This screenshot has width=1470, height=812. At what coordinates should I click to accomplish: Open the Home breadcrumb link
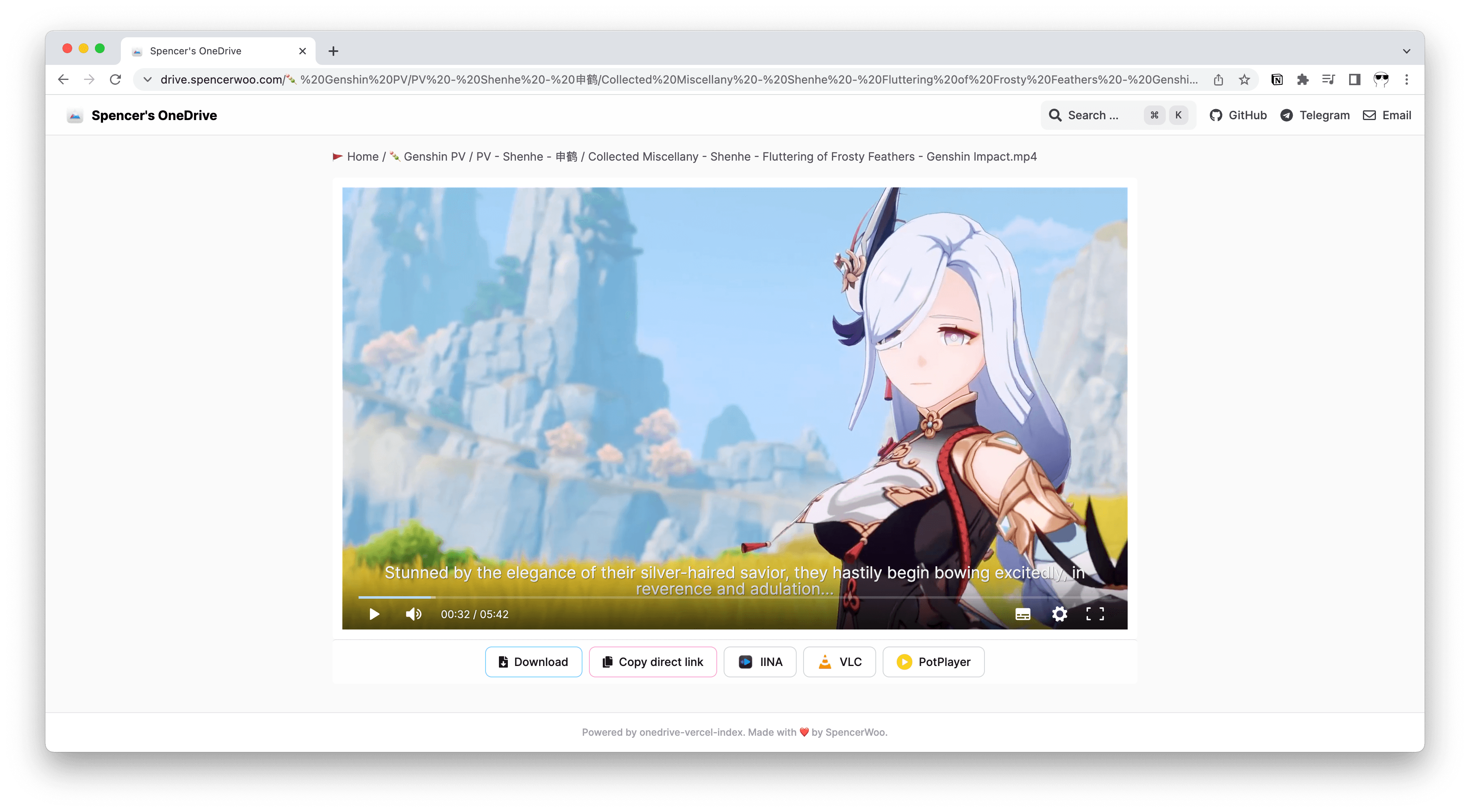[x=363, y=156]
